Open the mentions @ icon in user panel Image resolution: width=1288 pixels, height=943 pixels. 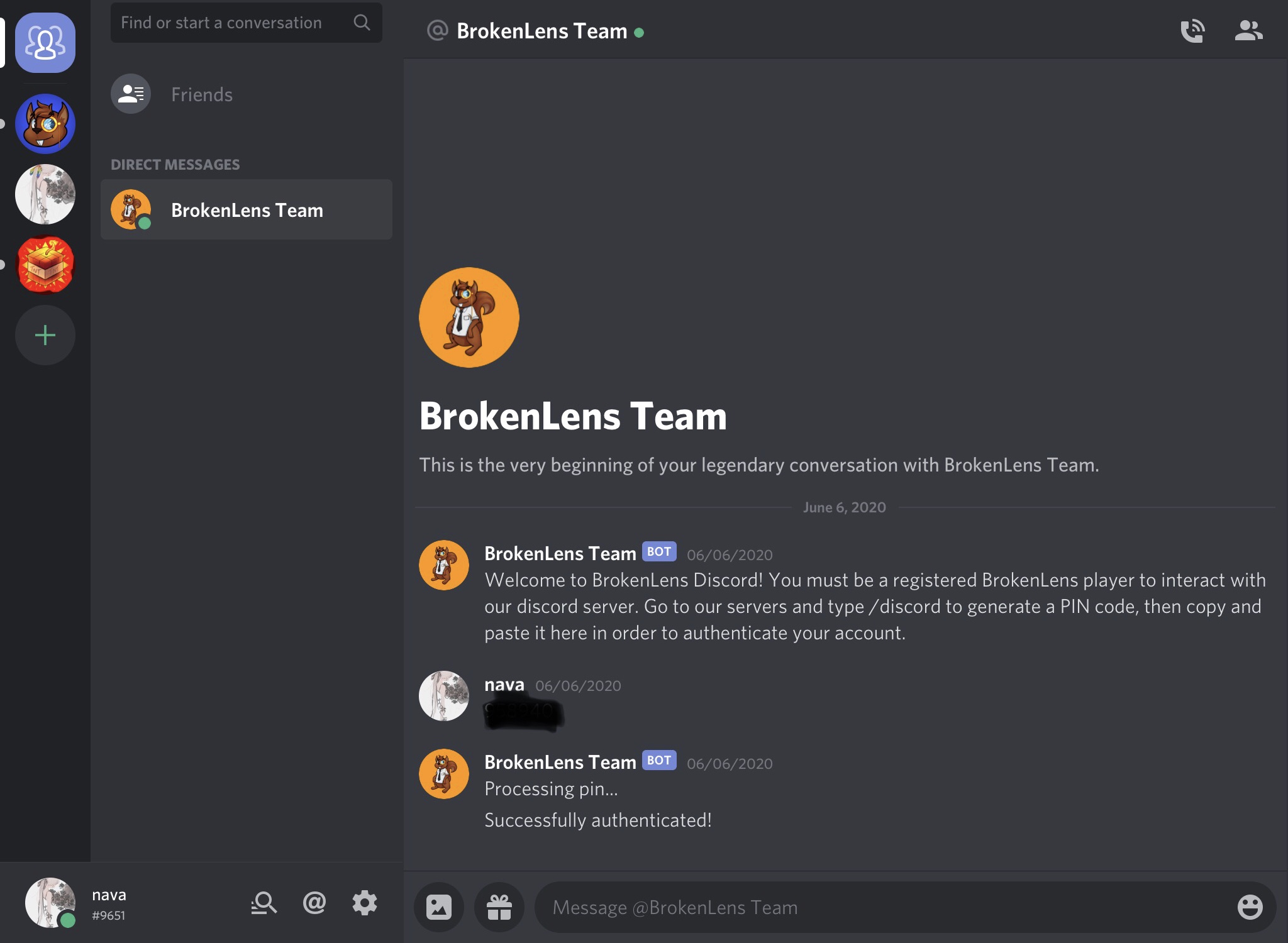(x=314, y=903)
